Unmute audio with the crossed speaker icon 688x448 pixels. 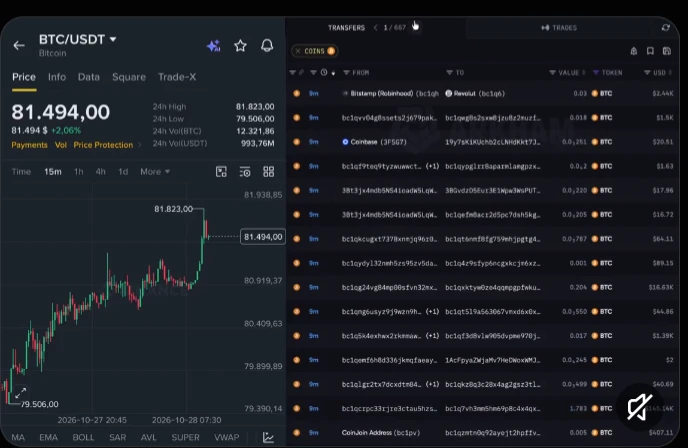(639, 407)
